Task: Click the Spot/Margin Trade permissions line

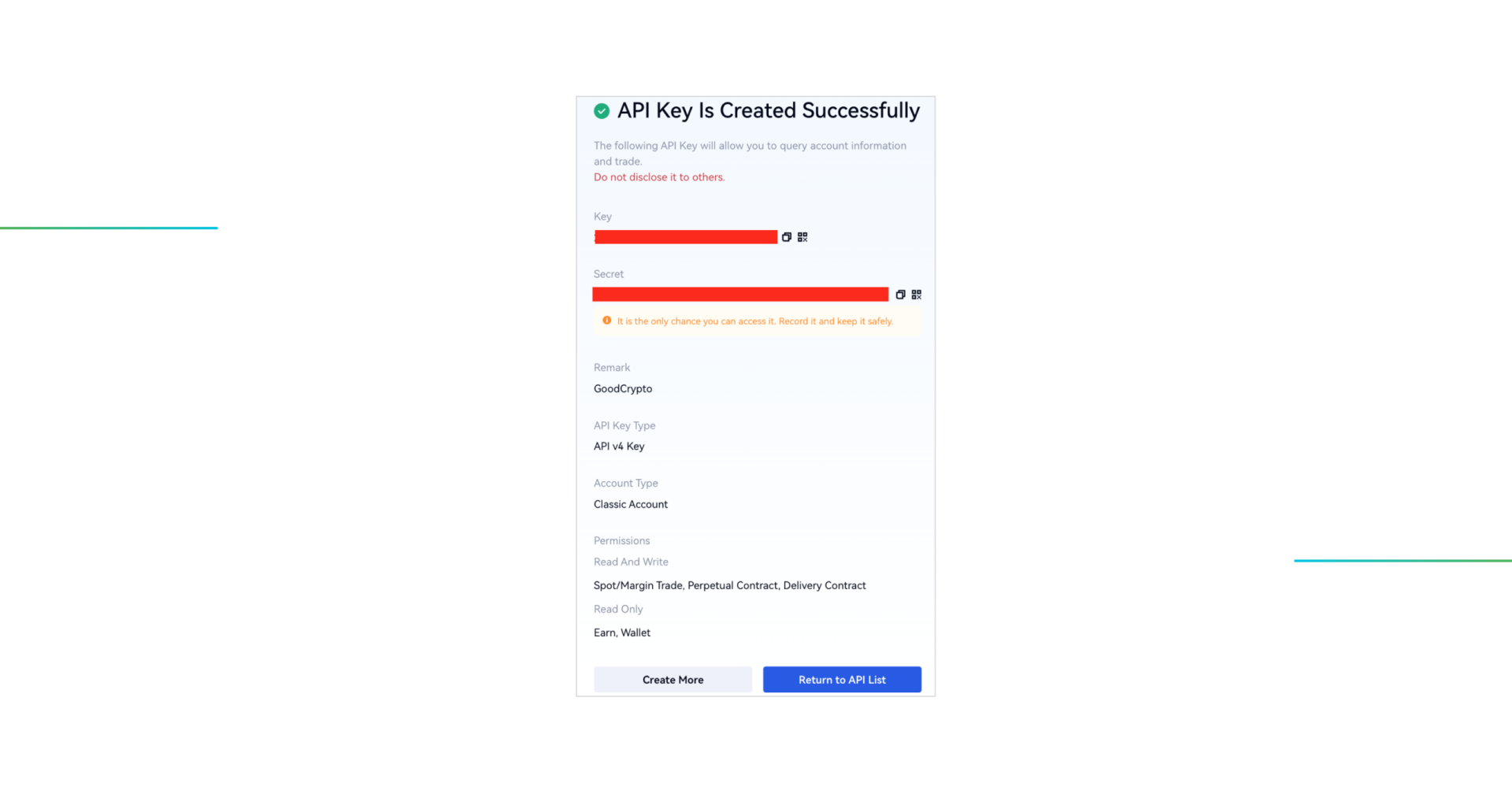Action: tap(729, 585)
